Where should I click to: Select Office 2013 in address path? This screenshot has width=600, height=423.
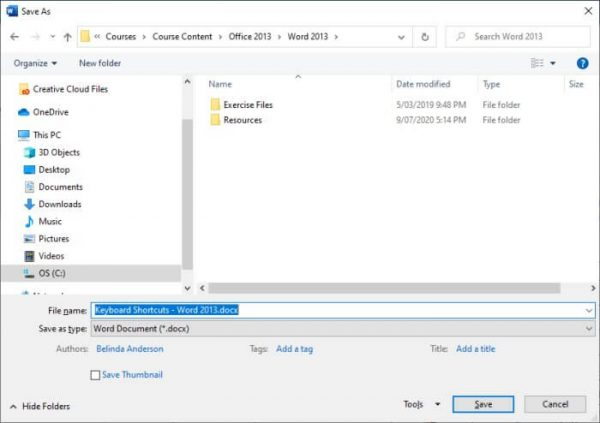[x=250, y=36]
